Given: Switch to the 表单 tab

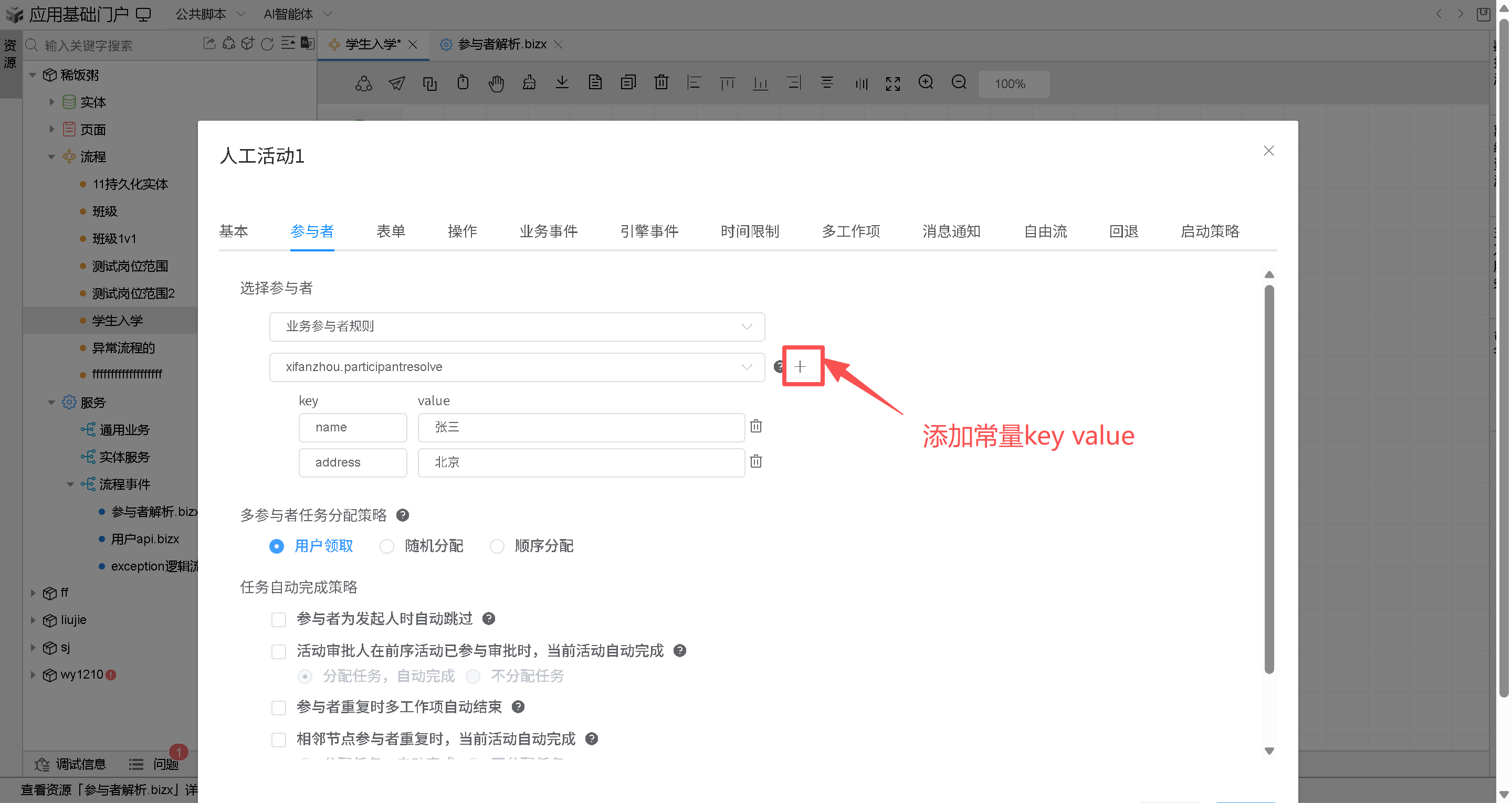Looking at the screenshot, I should tap(391, 231).
